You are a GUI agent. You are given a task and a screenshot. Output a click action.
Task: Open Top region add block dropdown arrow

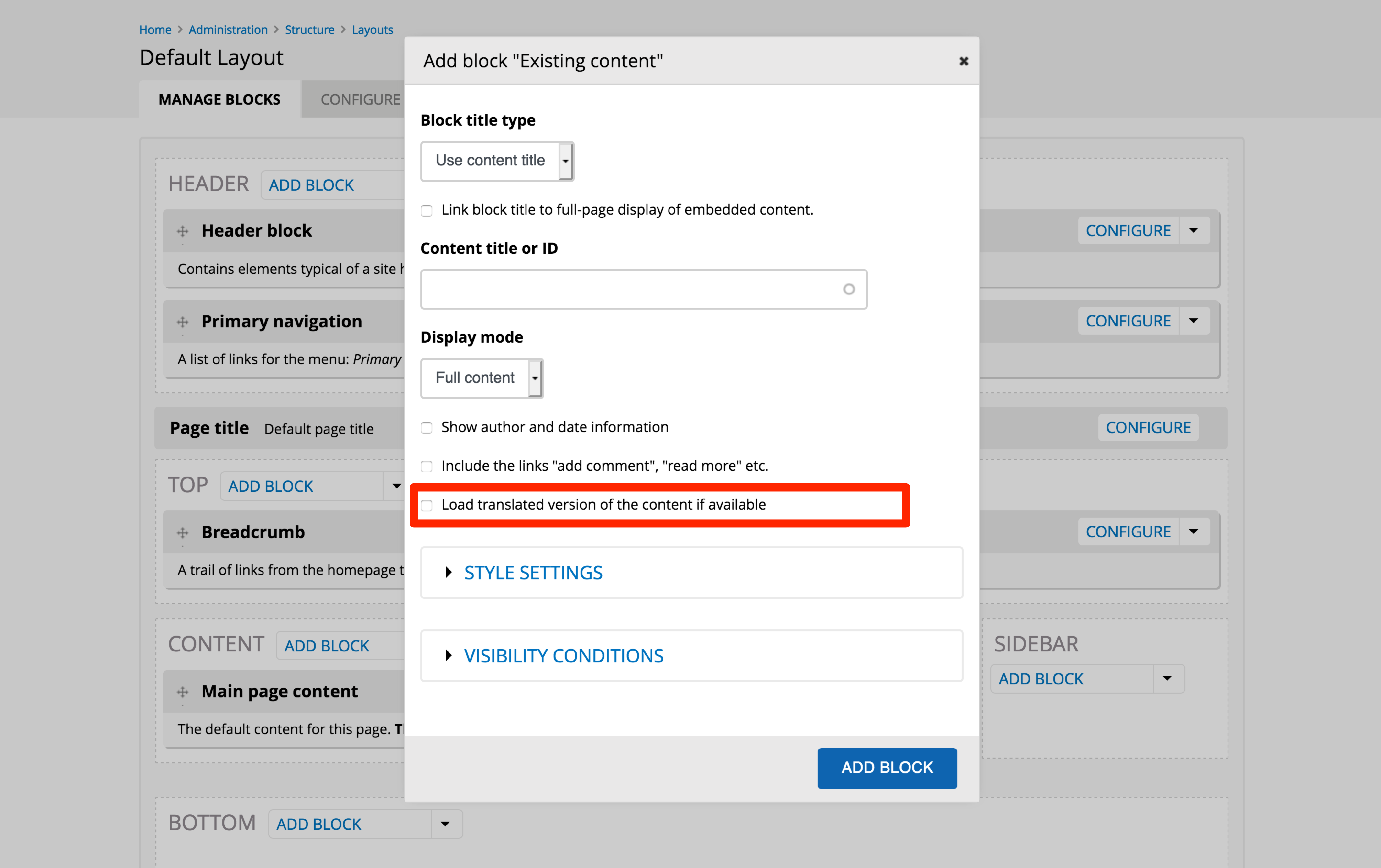click(396, 486)
